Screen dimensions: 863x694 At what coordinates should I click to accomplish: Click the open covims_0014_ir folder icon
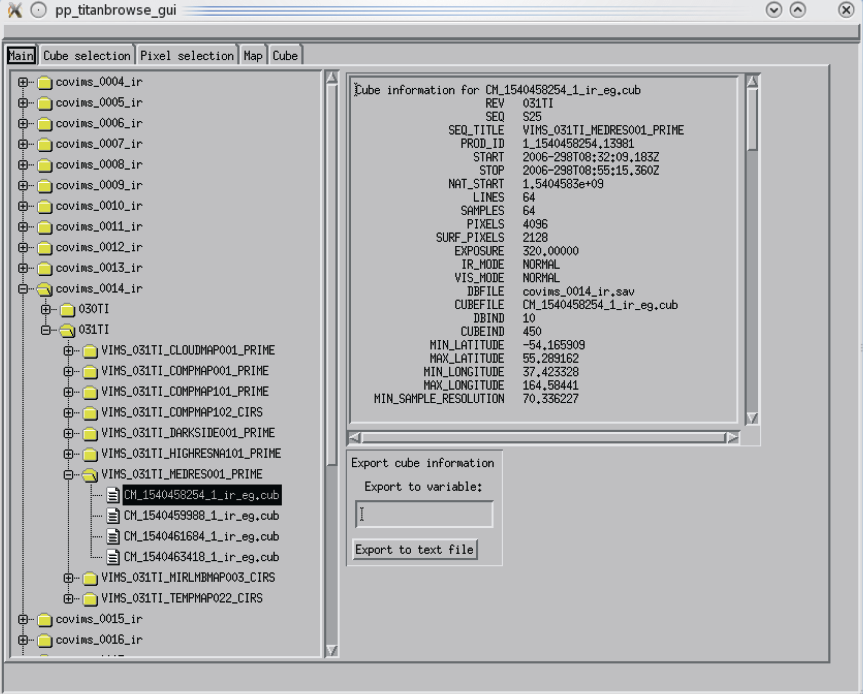point(45,288)
